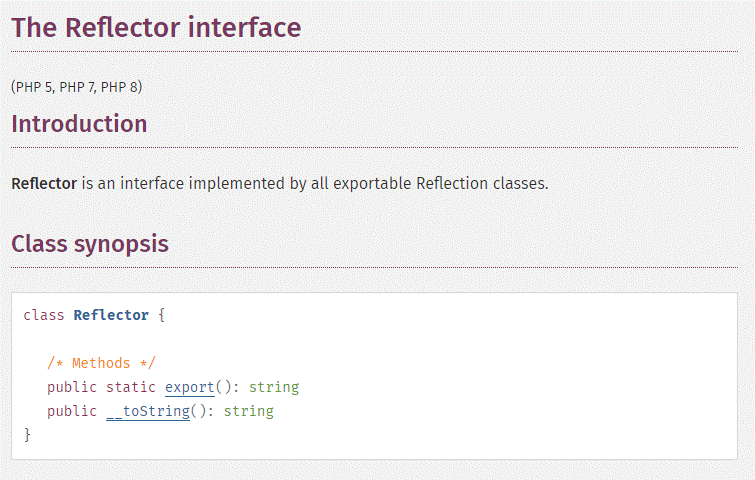Click the "The Reflector interface" page title
The image size is (755, 480).
coord(156,28)
